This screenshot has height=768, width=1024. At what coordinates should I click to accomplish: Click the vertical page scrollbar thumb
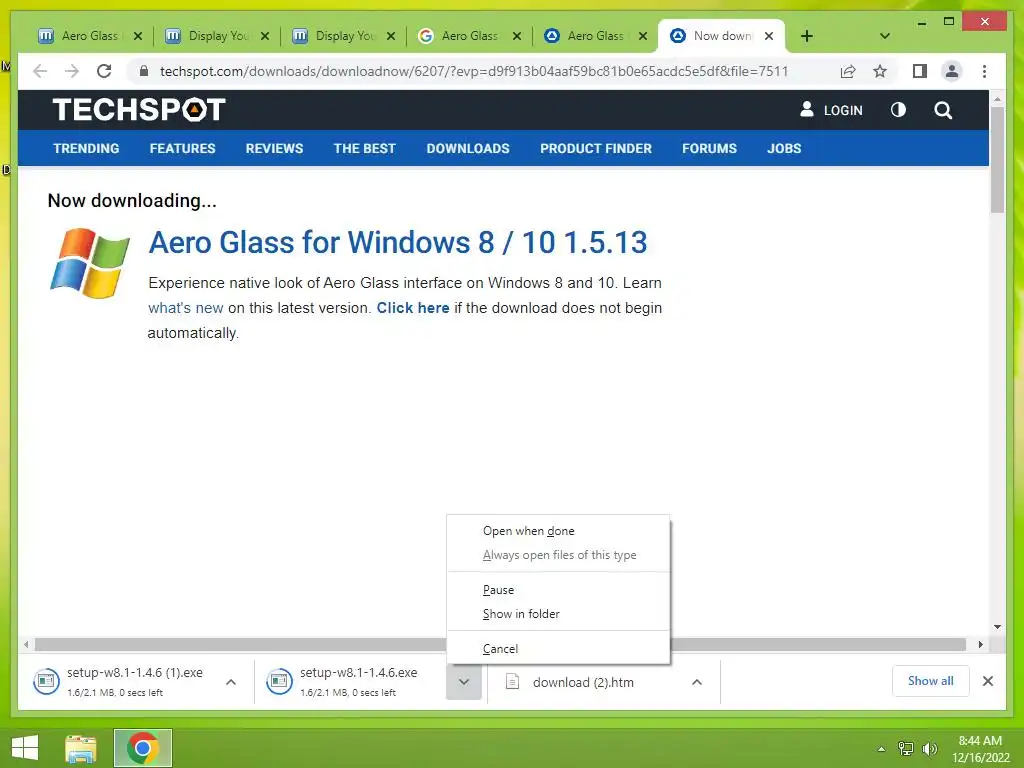[997, 160]
